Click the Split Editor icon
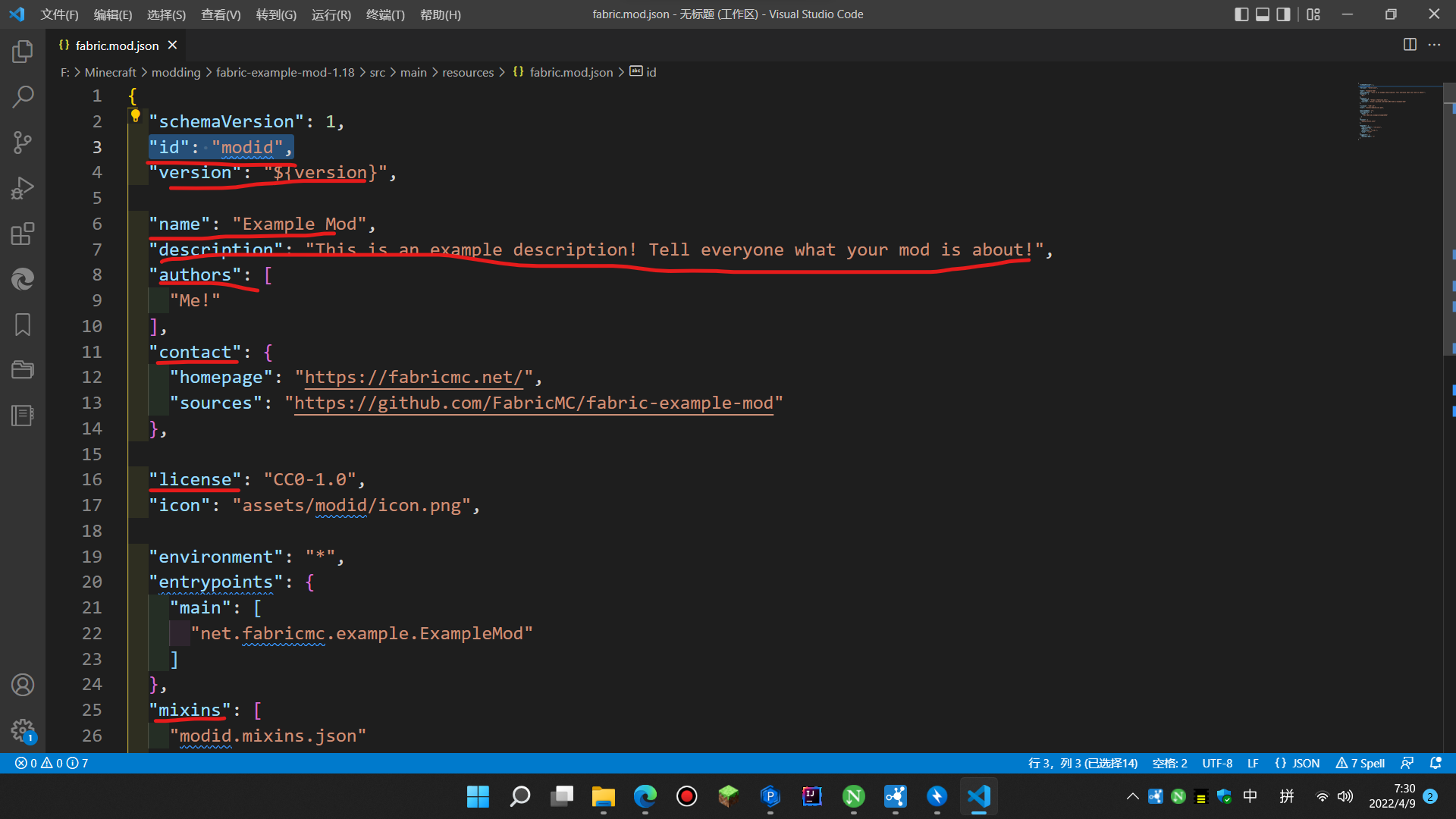The width and height of the screenshot is (1456, 819). pyautogui.click(x=1410, y=45)
